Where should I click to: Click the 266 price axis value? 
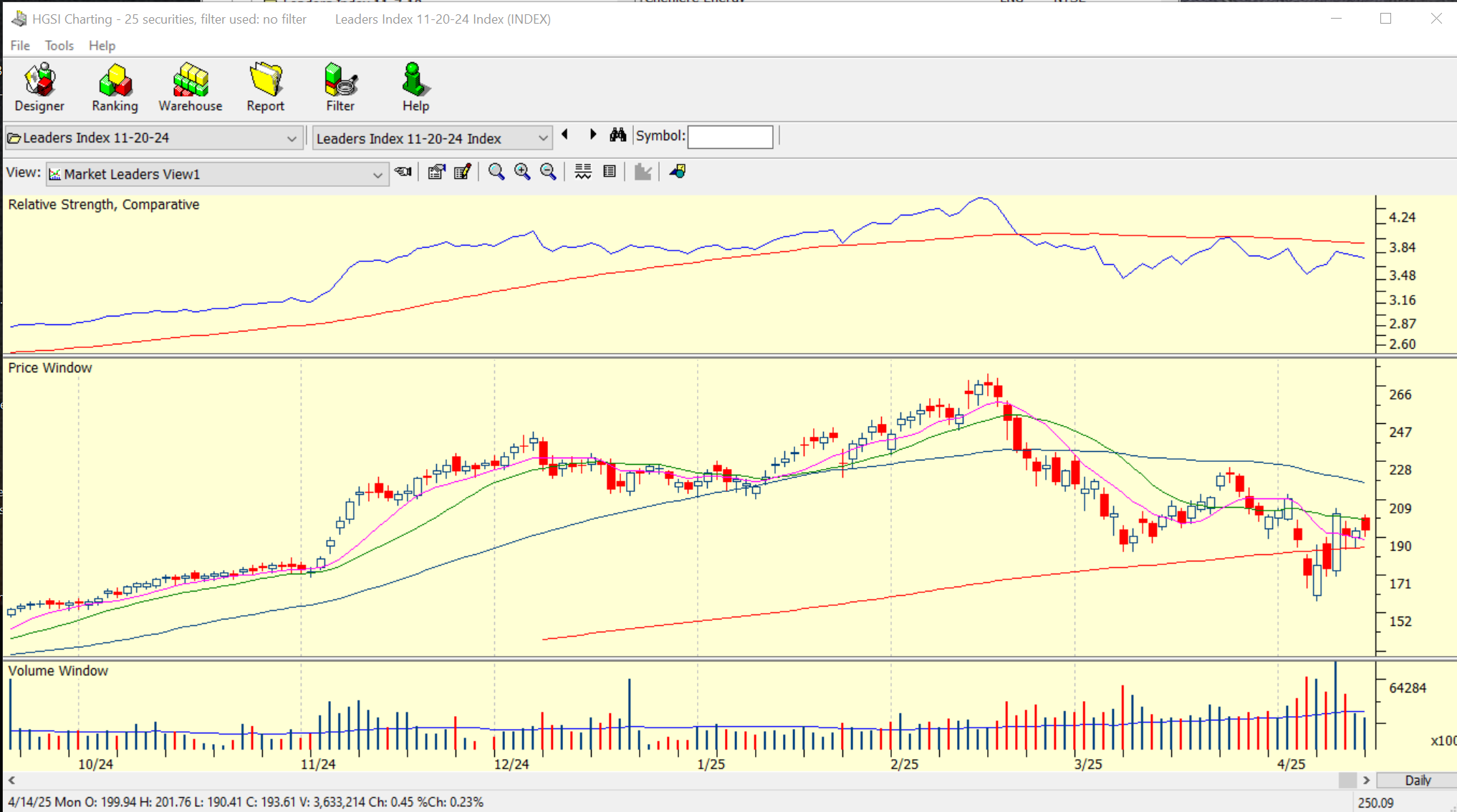[1400, 395]
